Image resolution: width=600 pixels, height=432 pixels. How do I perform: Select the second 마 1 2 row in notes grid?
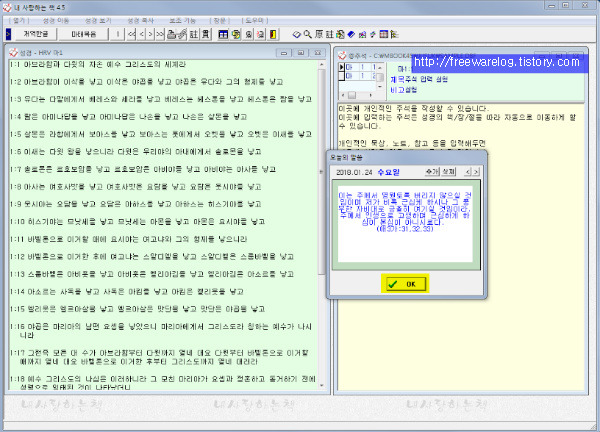(x=361, y=76)
